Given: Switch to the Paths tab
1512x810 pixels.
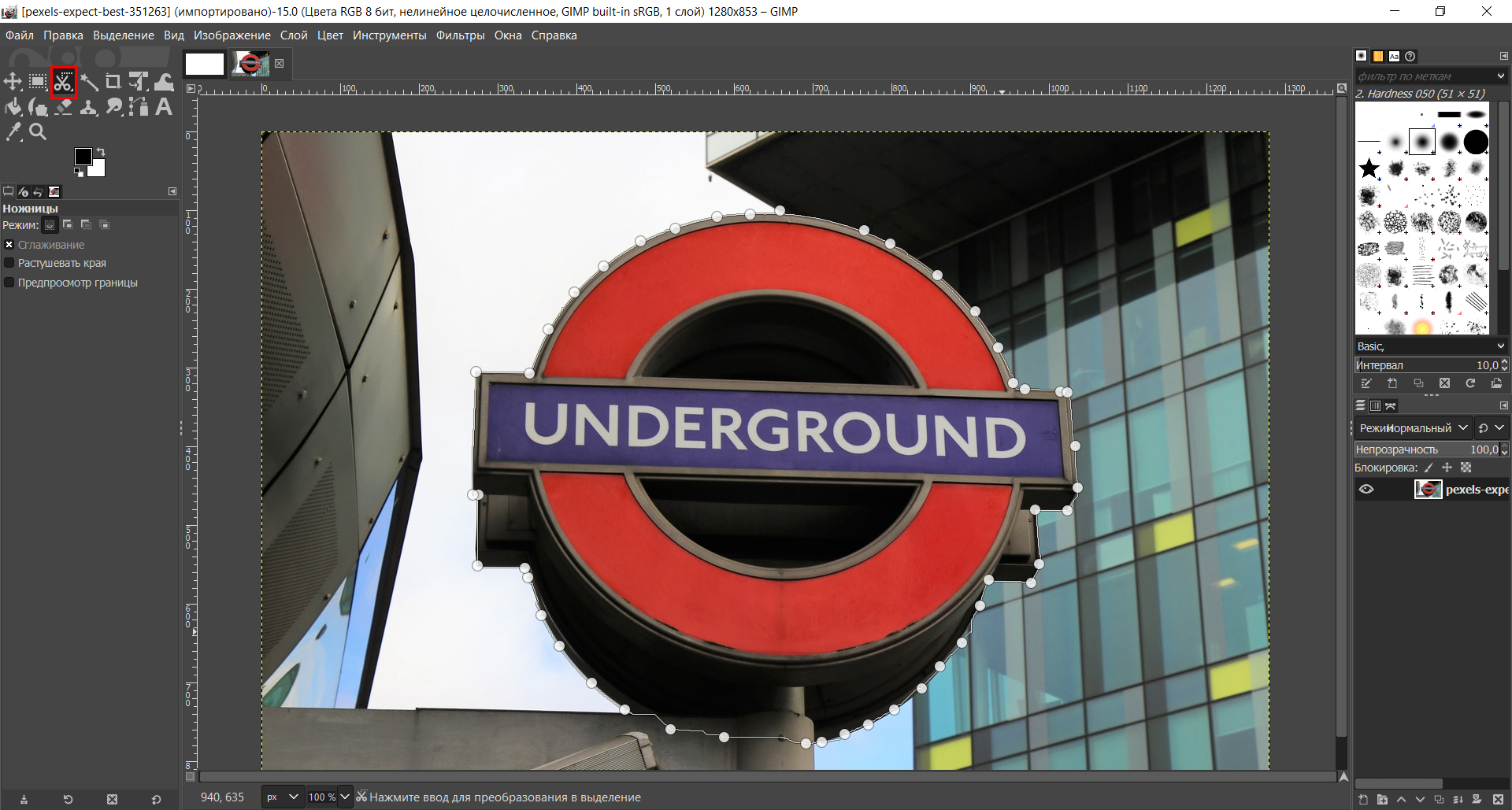Looking at the screenshot, I should click(x=1391, y=405).
